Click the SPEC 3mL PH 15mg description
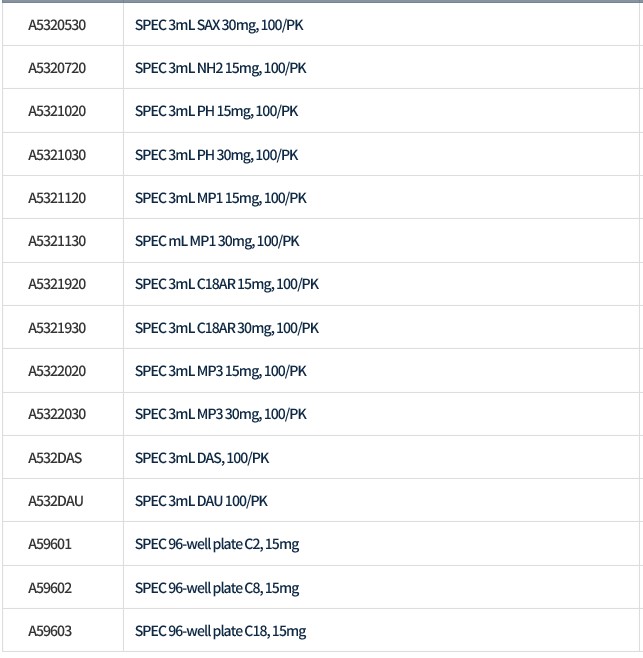This screenshot has height=658, width=643. tap(216, 111)
